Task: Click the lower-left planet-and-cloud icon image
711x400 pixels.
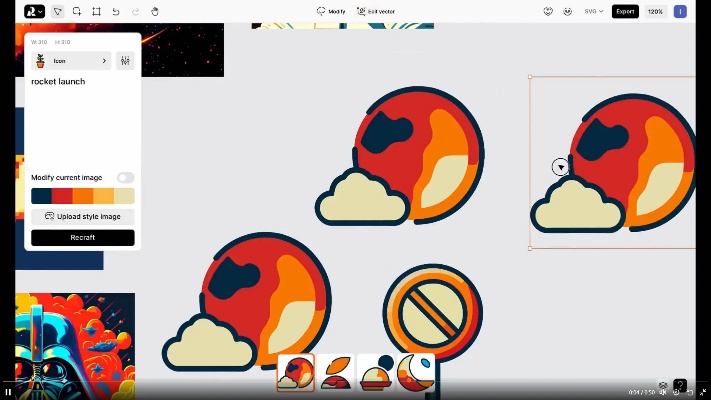Action: pyautogui.click(x=247, y=301)
